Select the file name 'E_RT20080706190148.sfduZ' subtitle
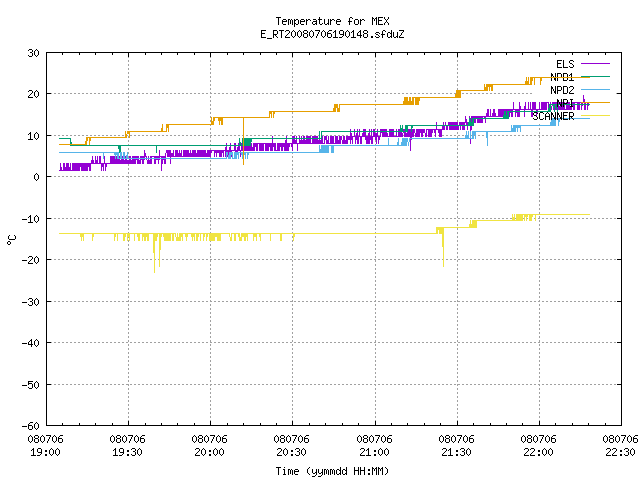This screenshot has width=640, height=480. pos(332,34)
